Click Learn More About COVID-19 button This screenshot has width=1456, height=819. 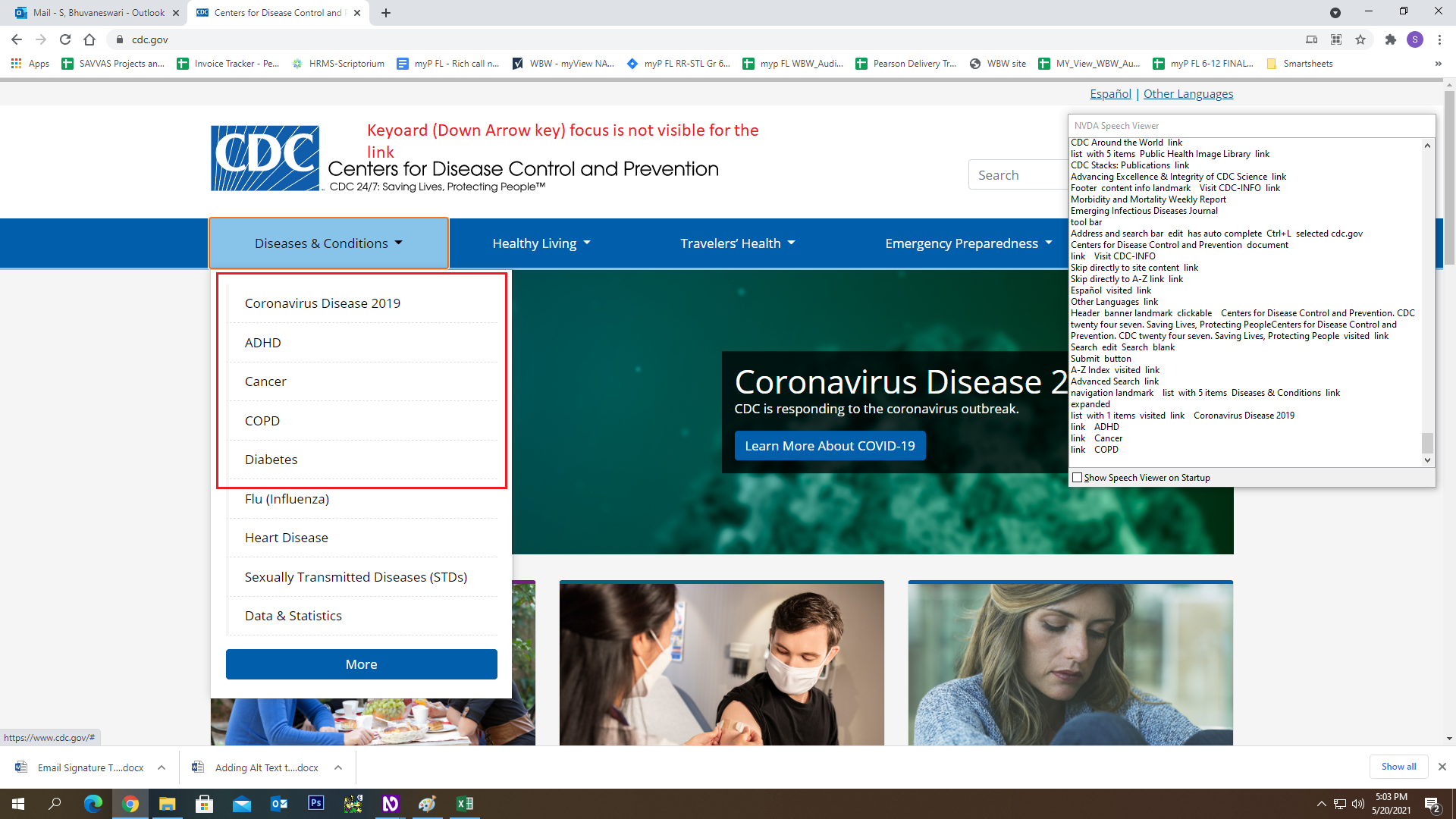point(830,446)
